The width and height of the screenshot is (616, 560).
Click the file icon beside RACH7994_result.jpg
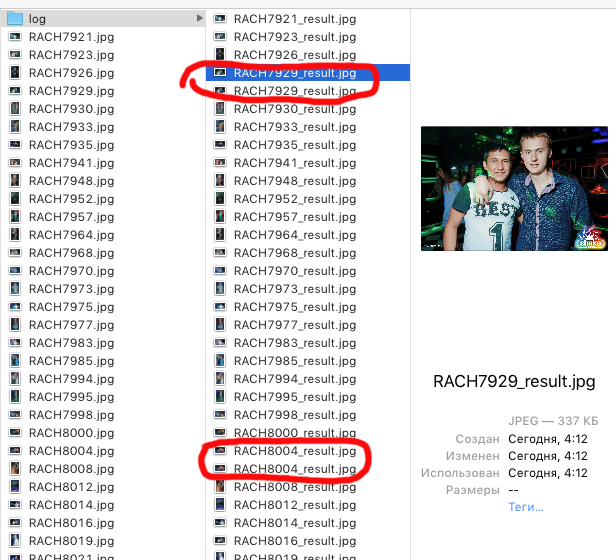point(220,378)
